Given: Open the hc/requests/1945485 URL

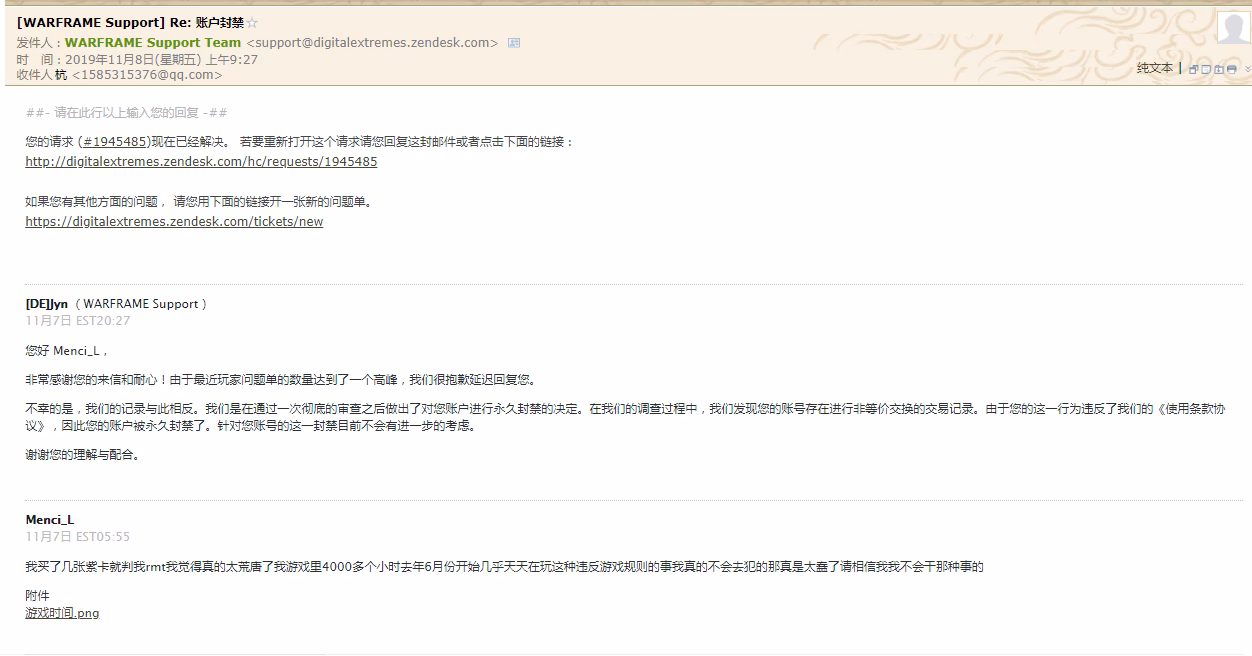Looking at the screenshot, I should pyautogui.click(x=201, y=162).
